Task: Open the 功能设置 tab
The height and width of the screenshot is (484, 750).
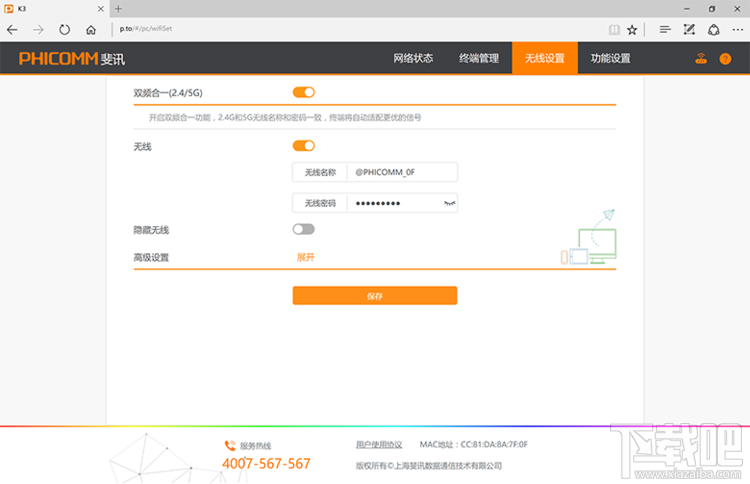Action: (610, 58)
